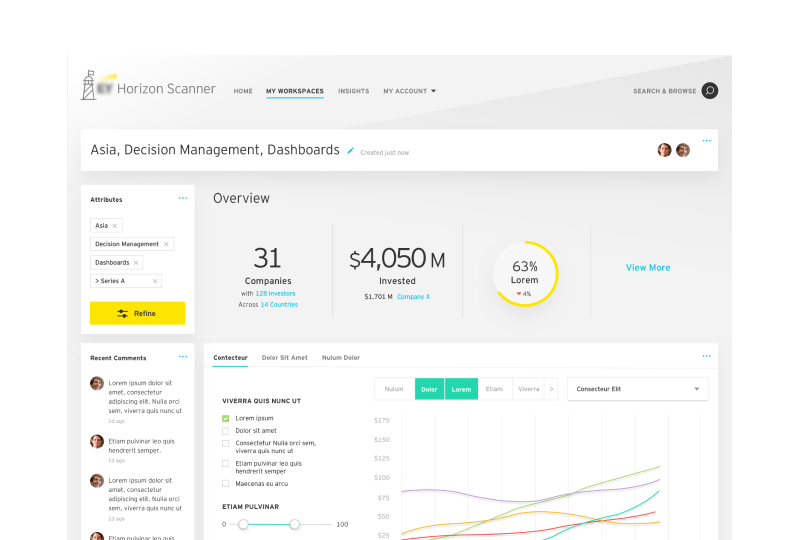800x540 pixels.
Task: Toggle the Etiam chart segment
Action: (494, 389)
